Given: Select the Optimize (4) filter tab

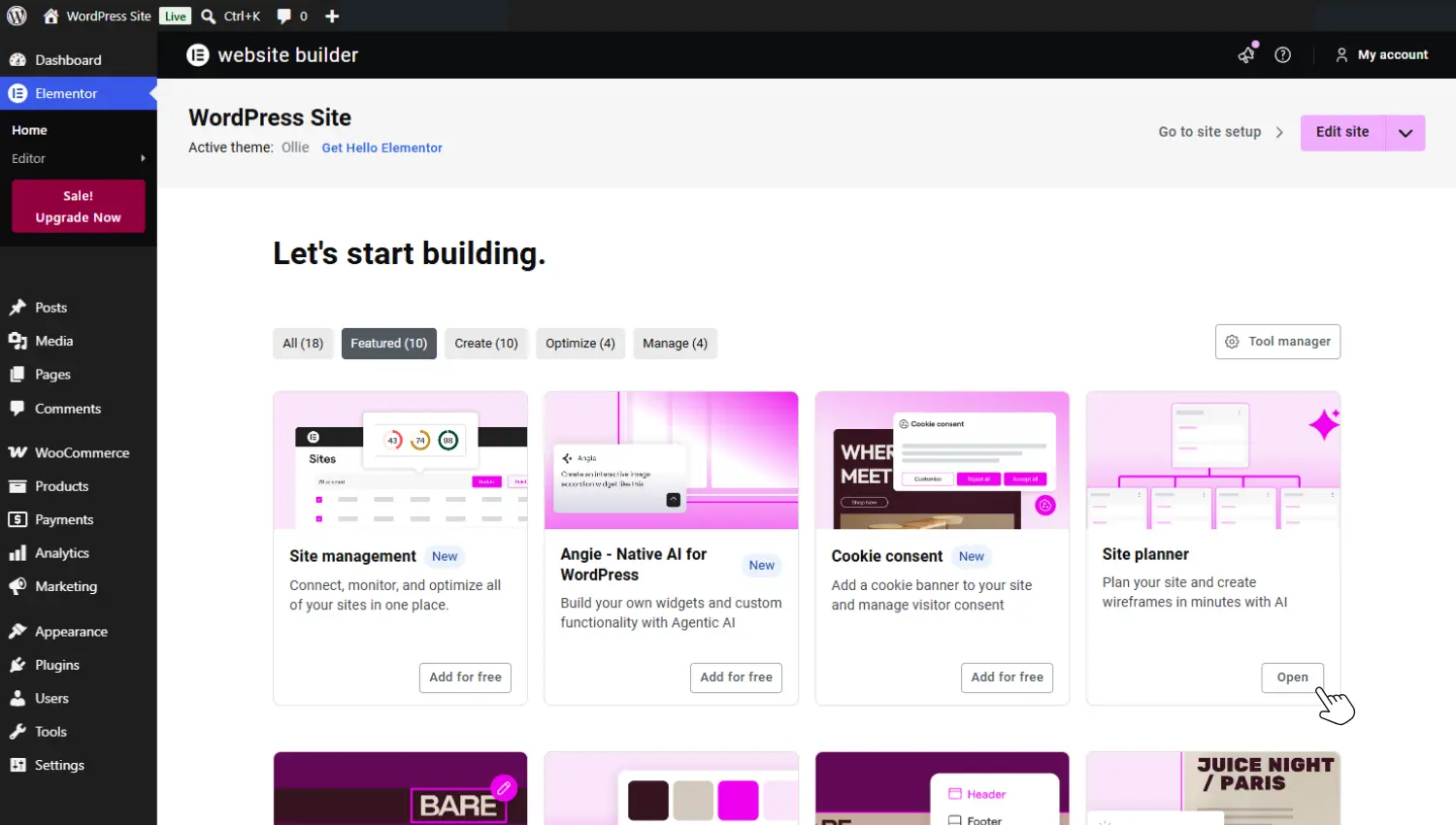Looking at the screenshot, I should pyautogui.click(x=580, y=344).
